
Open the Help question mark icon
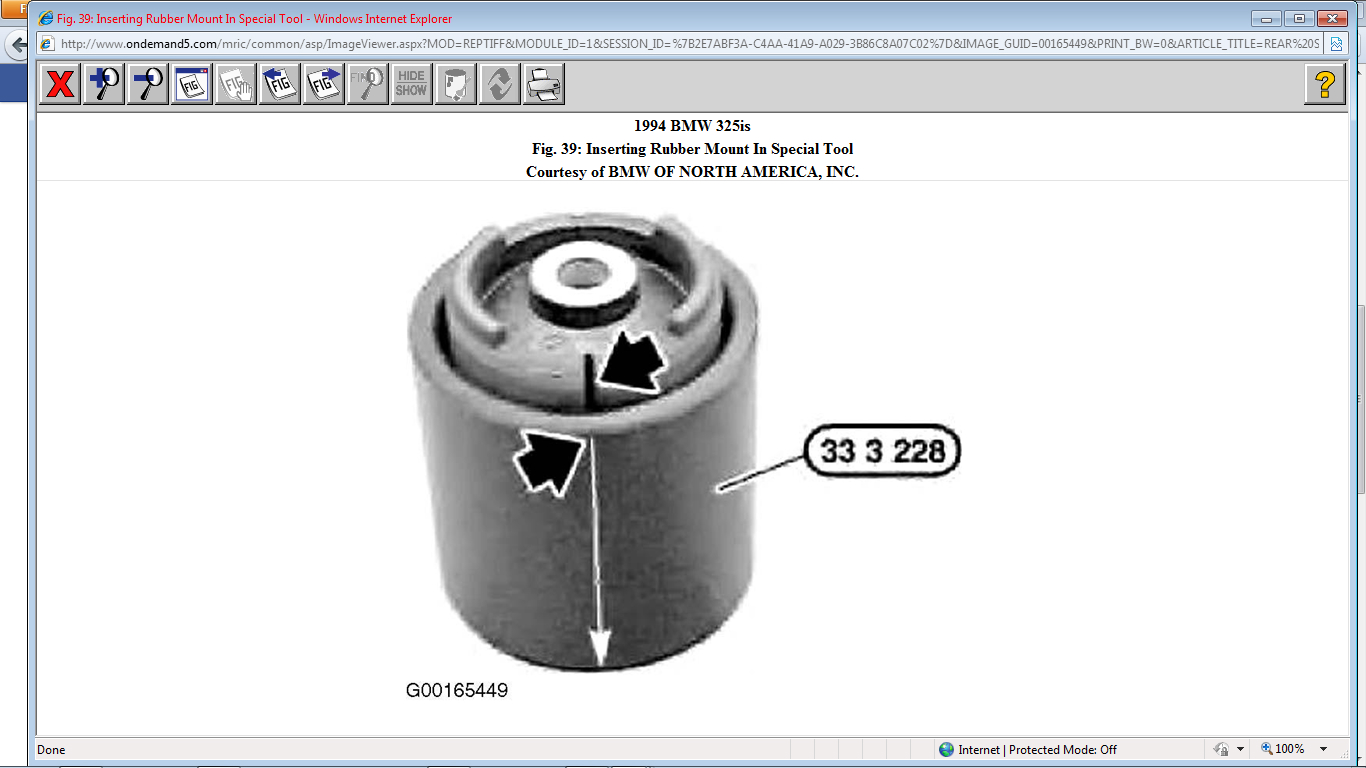(x=1326, y=84)
